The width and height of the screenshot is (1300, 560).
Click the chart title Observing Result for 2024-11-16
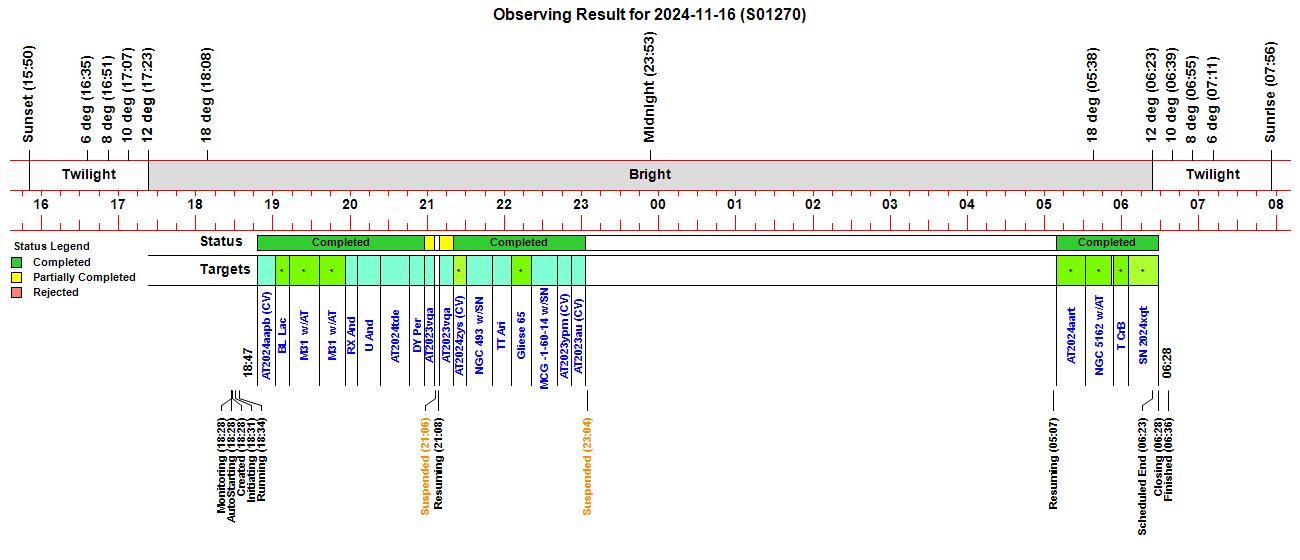click(650, 15)
